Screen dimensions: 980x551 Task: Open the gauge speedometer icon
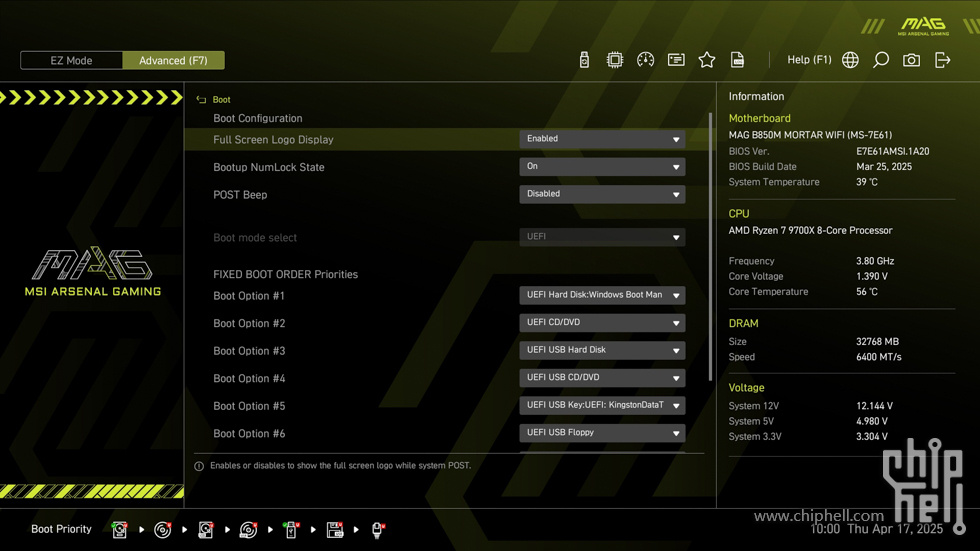pos(645,60)
